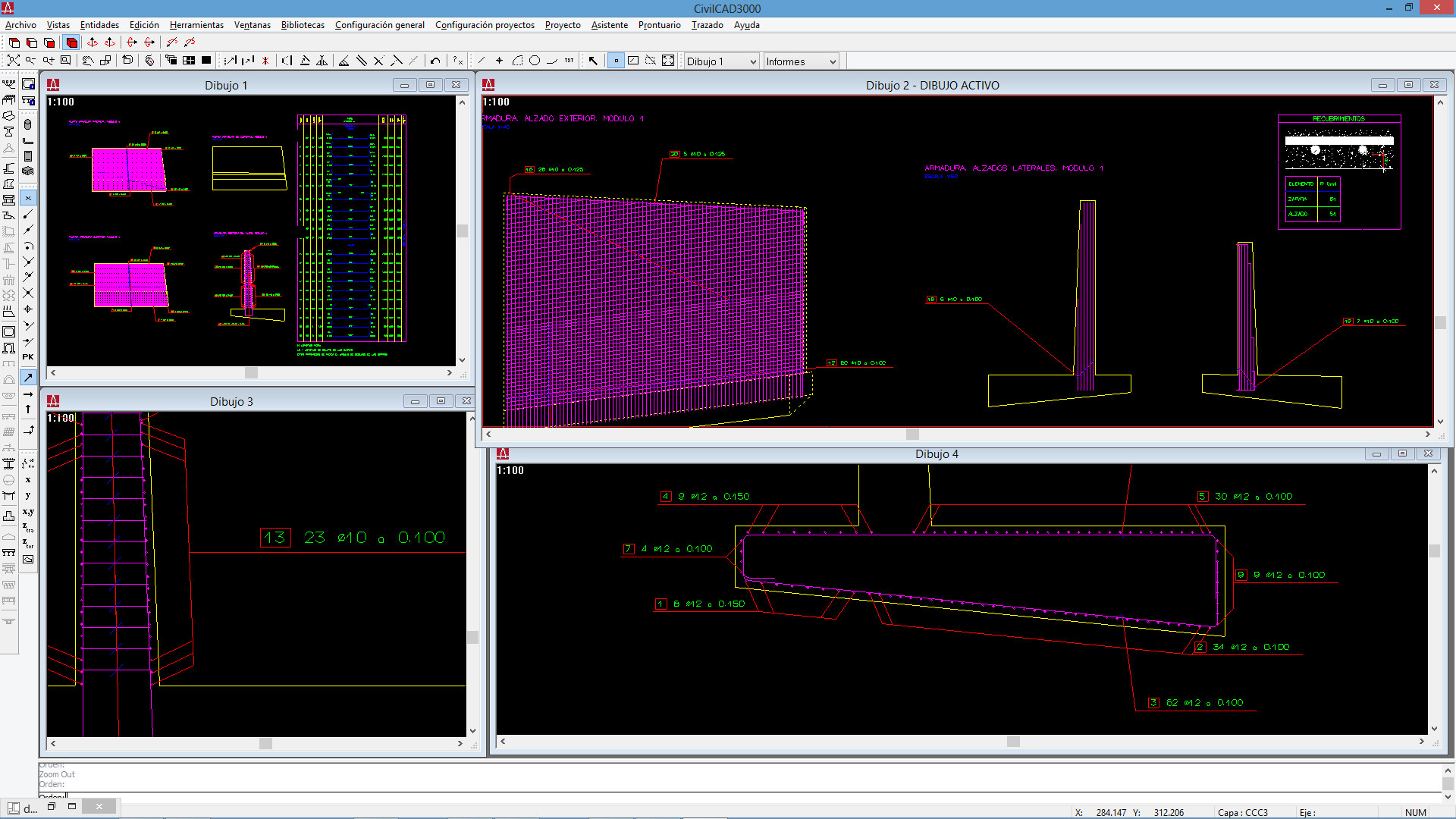Screen dimensions: 1456x819
Task: Open the Ayuda menu
Action: 746,25
